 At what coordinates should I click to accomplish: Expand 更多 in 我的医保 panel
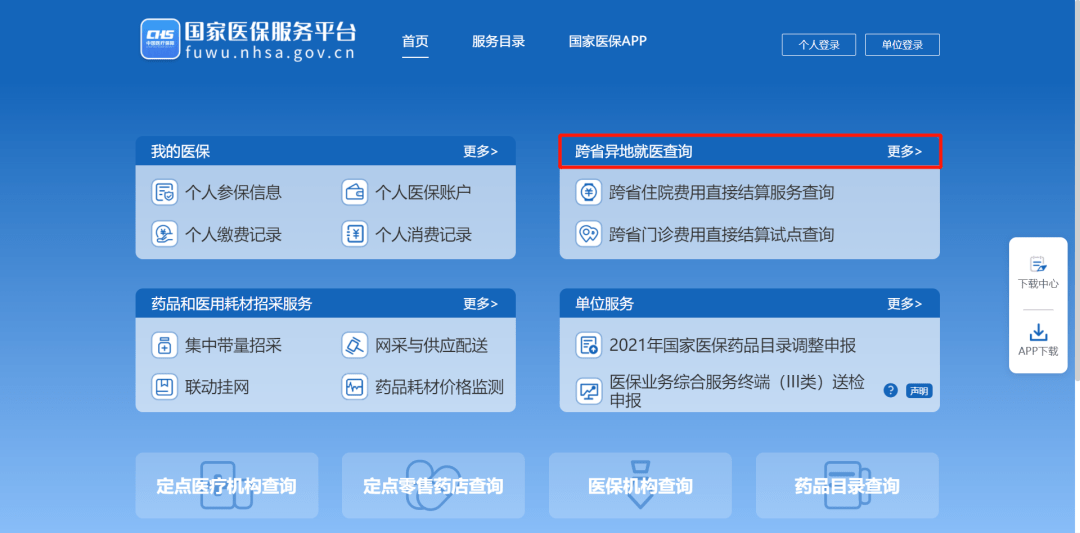point(480,151)
